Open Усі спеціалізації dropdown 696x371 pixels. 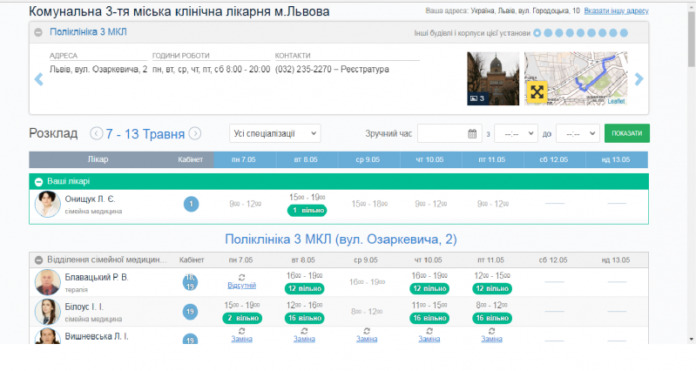(x=275, y=133)
